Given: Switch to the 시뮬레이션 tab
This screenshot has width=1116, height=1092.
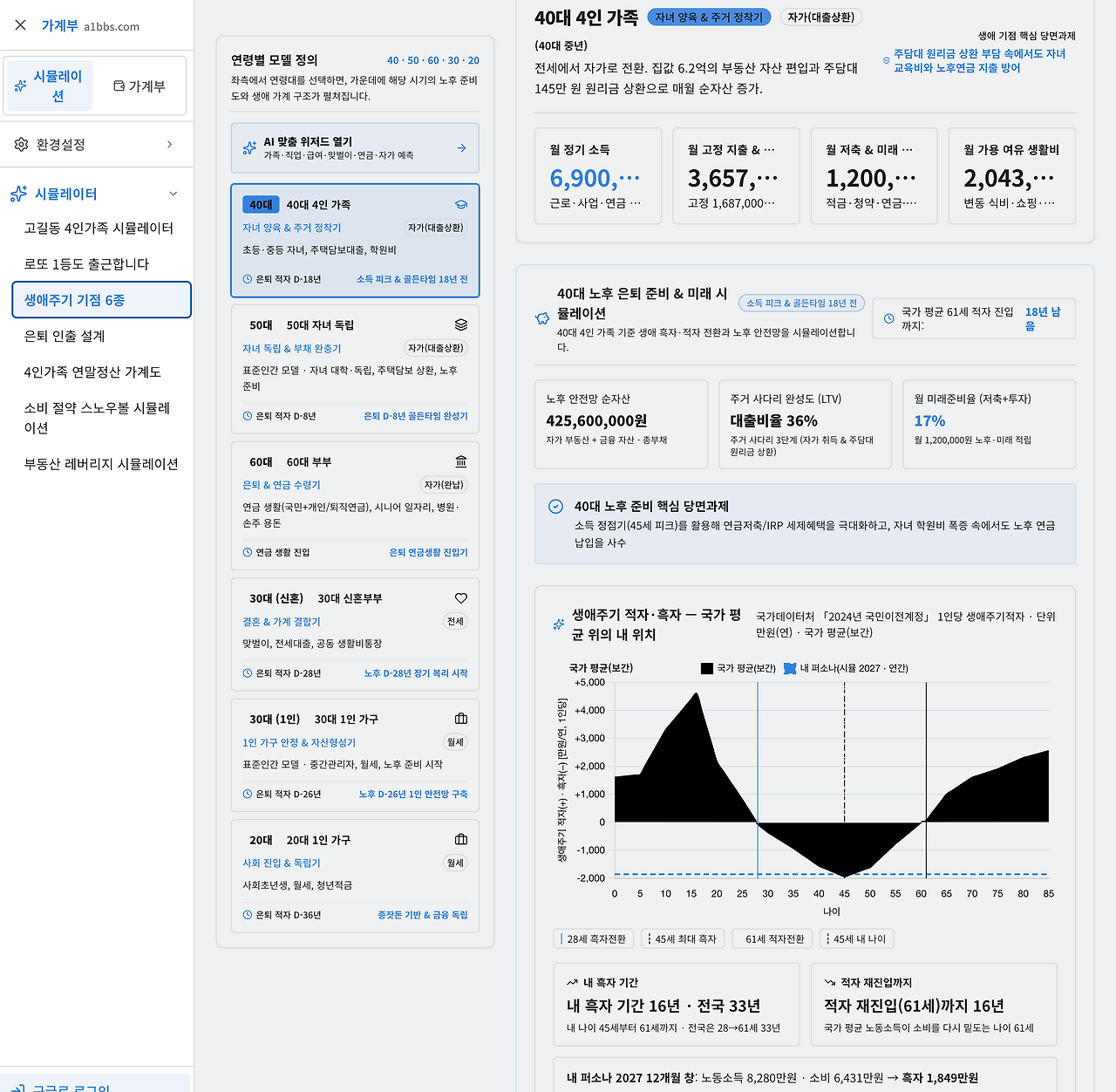Looking at the screenshot, I should point(50,85).
